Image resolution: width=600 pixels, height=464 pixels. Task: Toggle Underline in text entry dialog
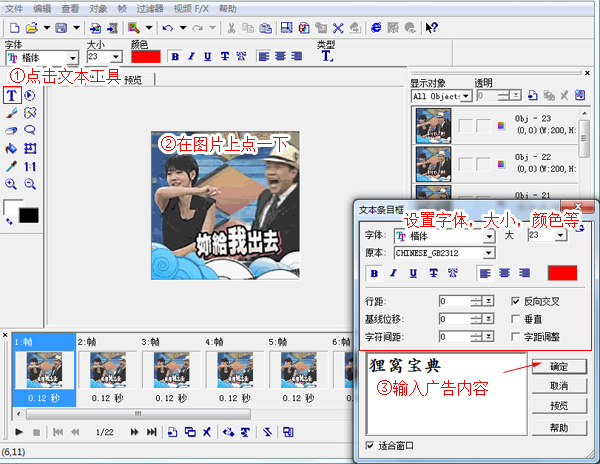pyautogui.click(x=413, y=273)
